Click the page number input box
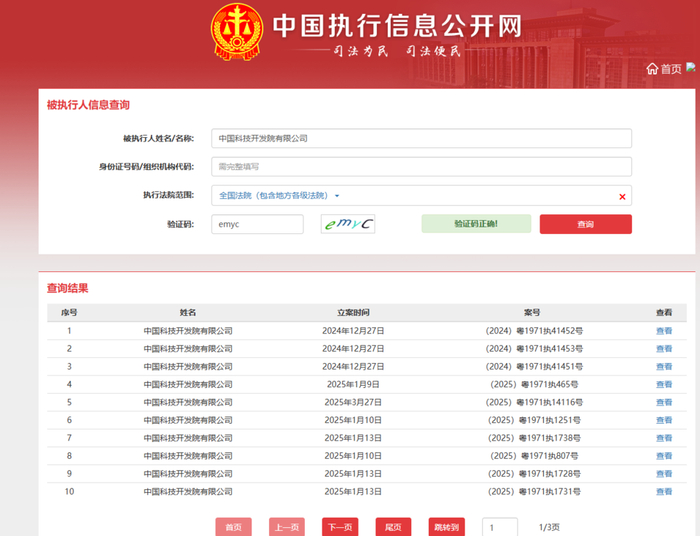Image resolution: width=700 pixels, height=536 pixels. pyautogui.click(x=499, y=527)
